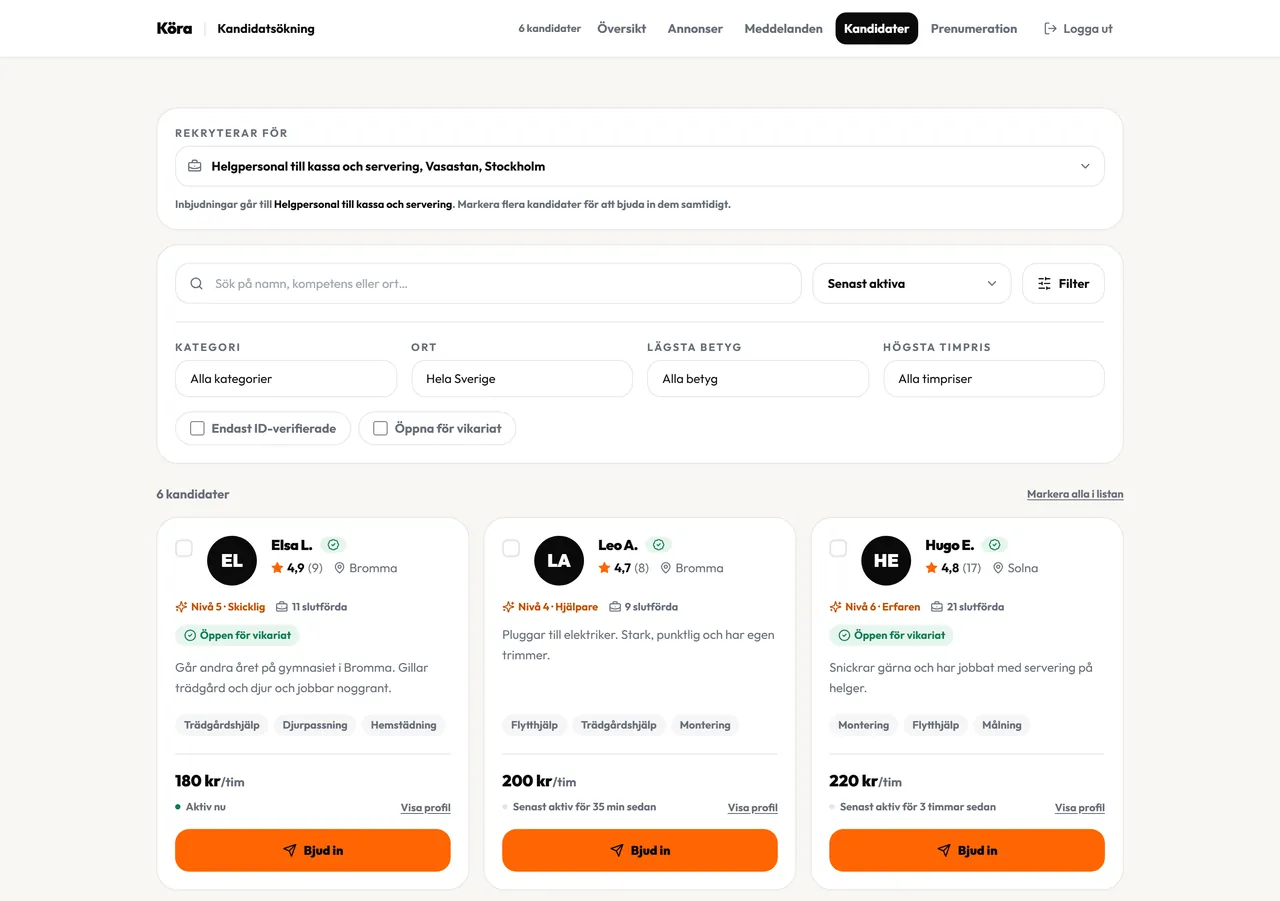Open the Kategori dropdown
The height and width of the screenshot is (901, 1280).
[286, 379]
